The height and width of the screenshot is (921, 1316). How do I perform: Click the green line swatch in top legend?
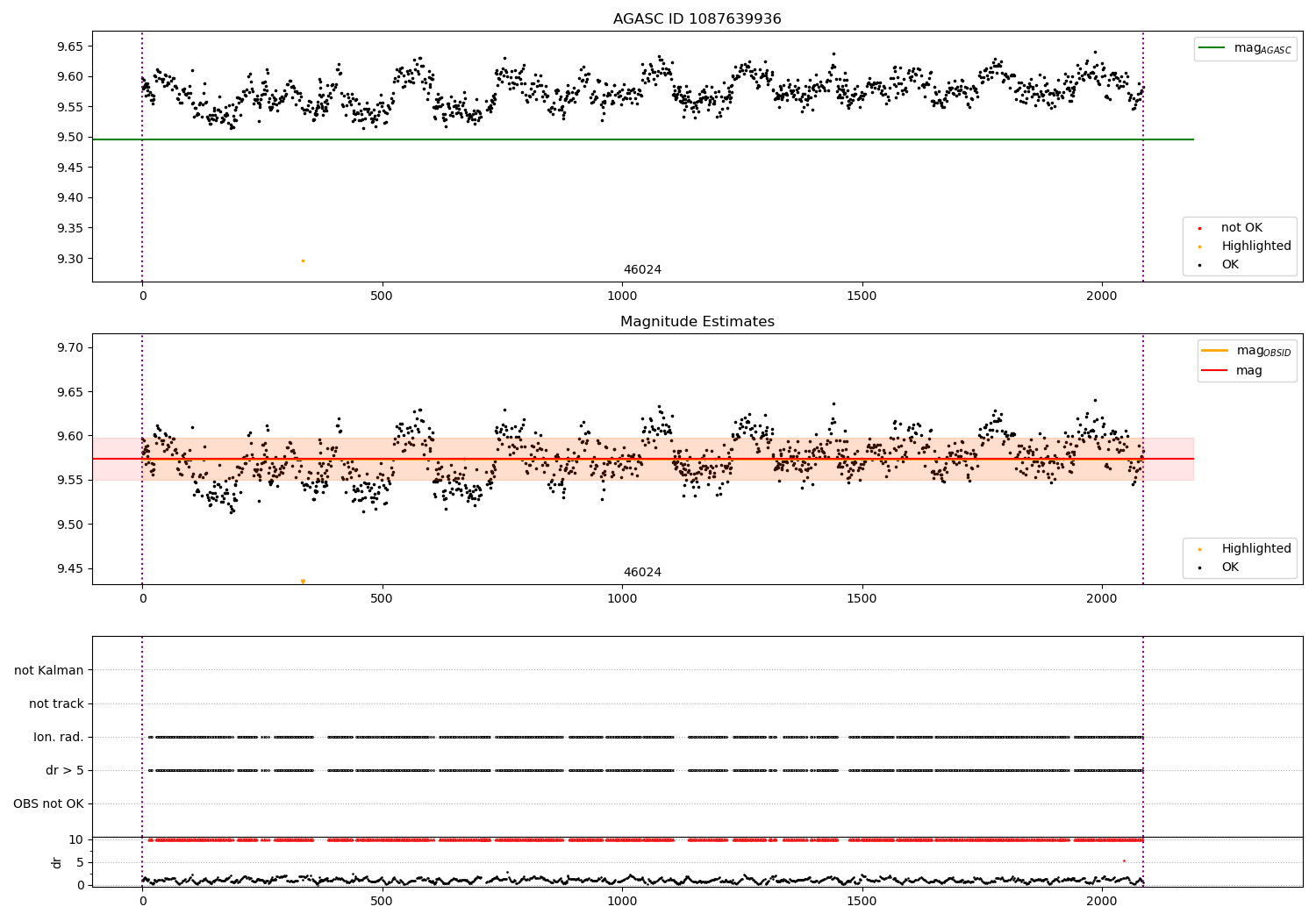pyautogui.click(x=1212, y=48)
